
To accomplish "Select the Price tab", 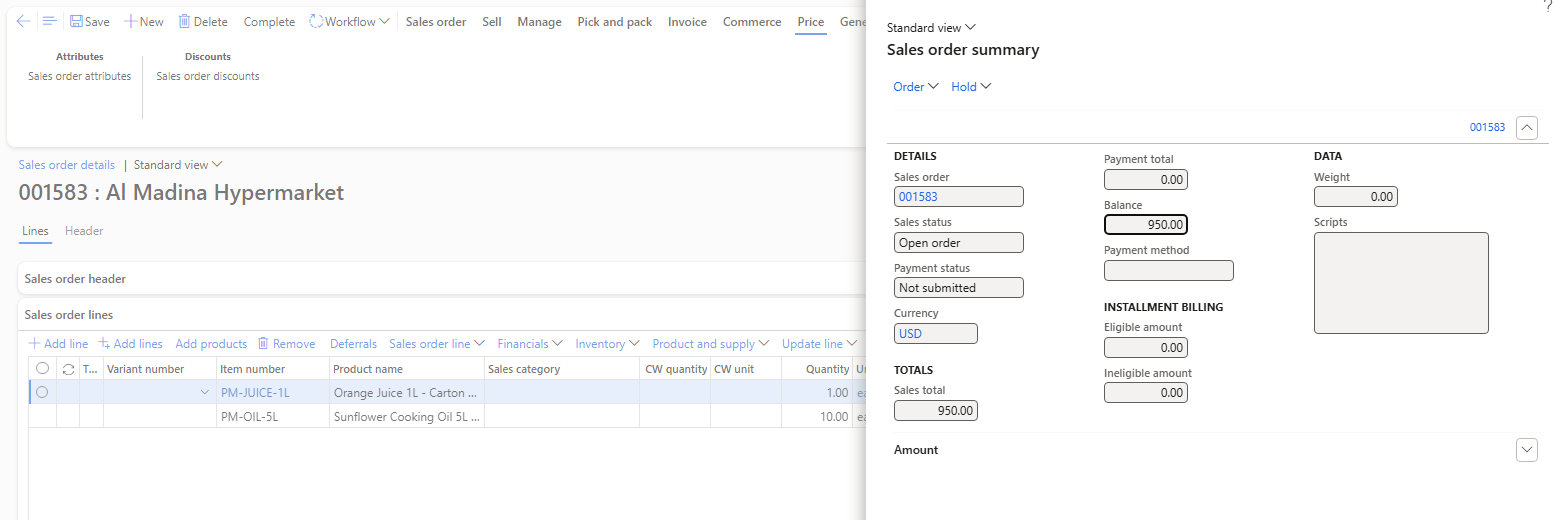I will (x=811, y=21).
